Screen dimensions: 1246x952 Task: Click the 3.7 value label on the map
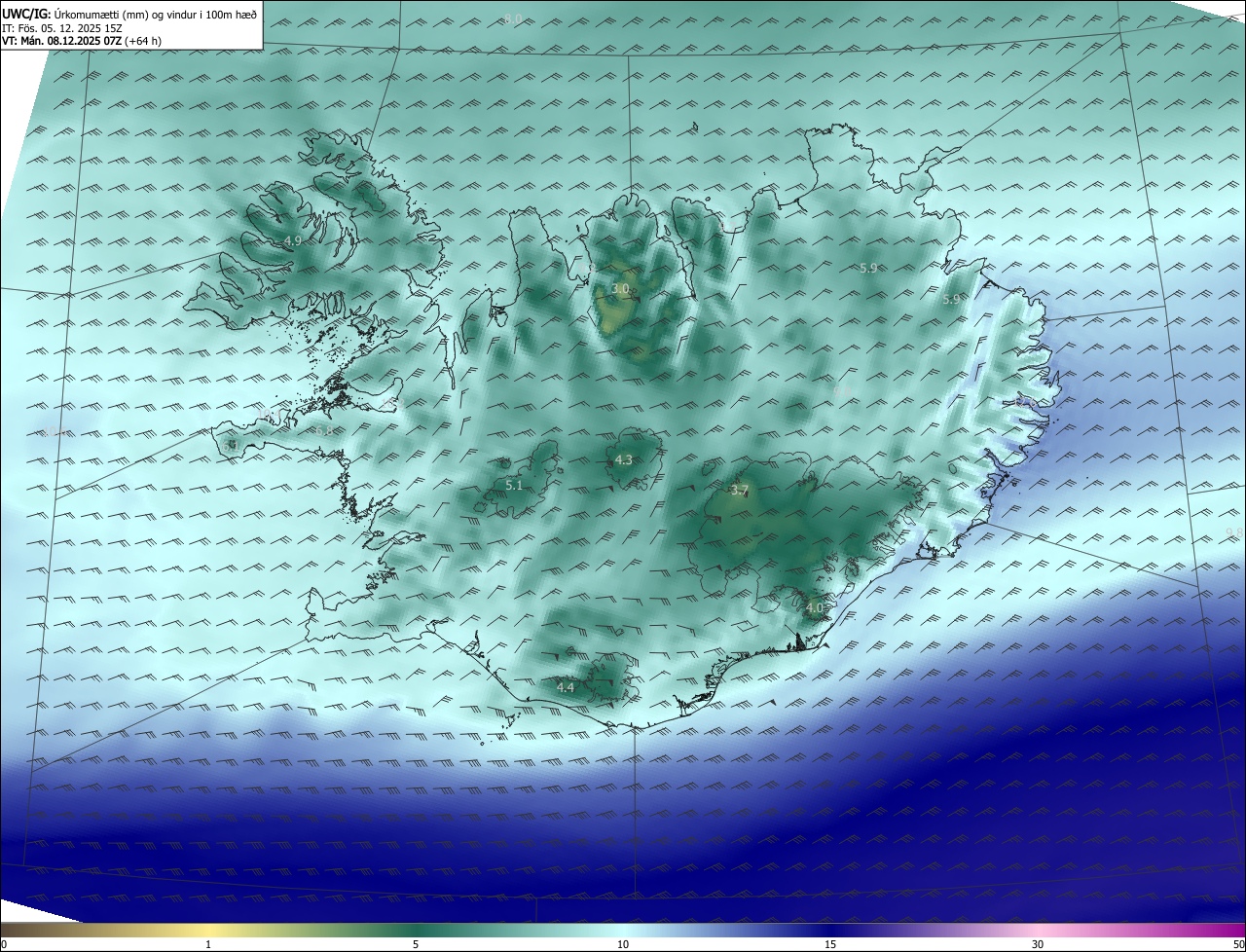point(740,491)
